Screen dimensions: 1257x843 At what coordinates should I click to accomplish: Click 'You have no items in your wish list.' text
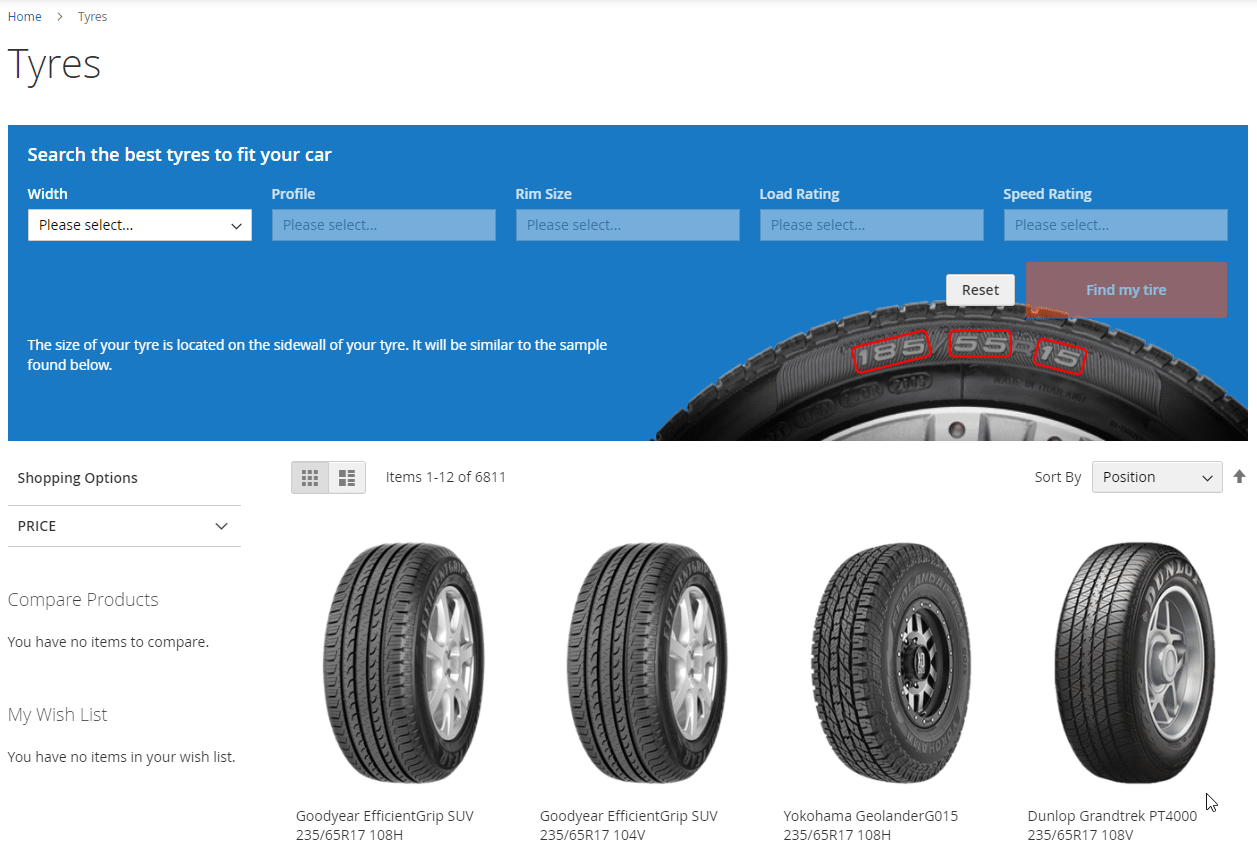point(121,757)
